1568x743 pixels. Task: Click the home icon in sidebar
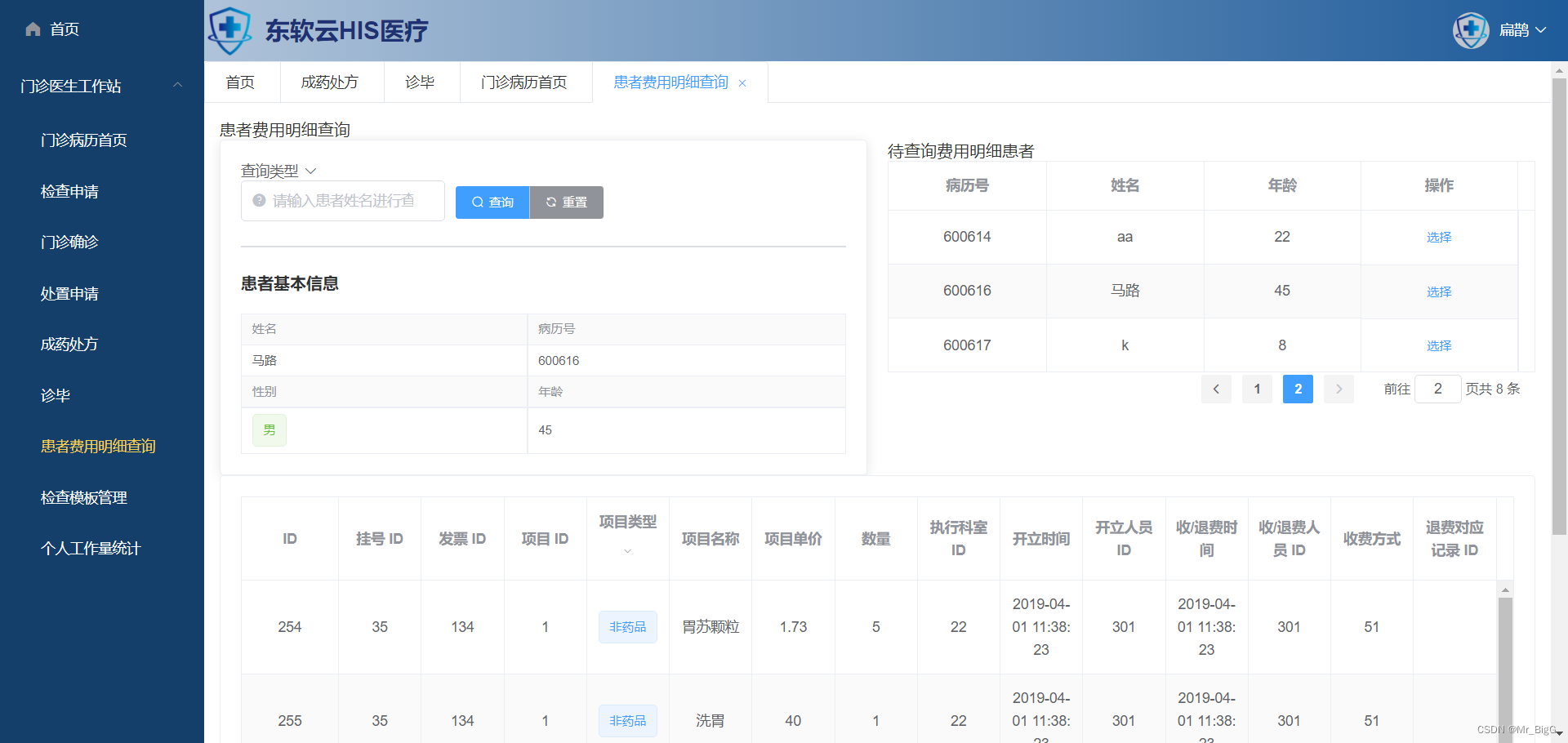33,29
